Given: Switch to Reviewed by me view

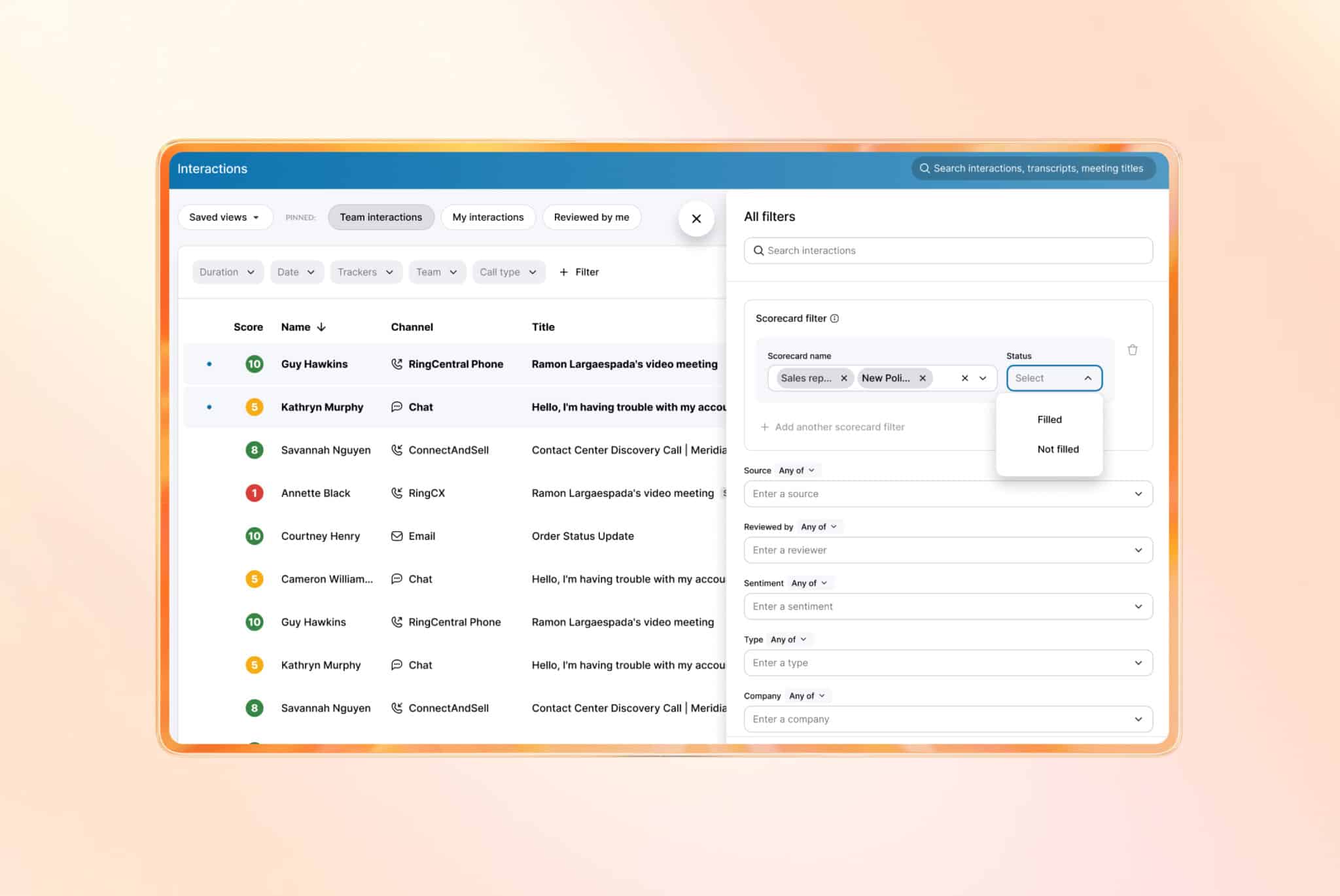Looking at the screenshot, I should [x=591, y=217].
